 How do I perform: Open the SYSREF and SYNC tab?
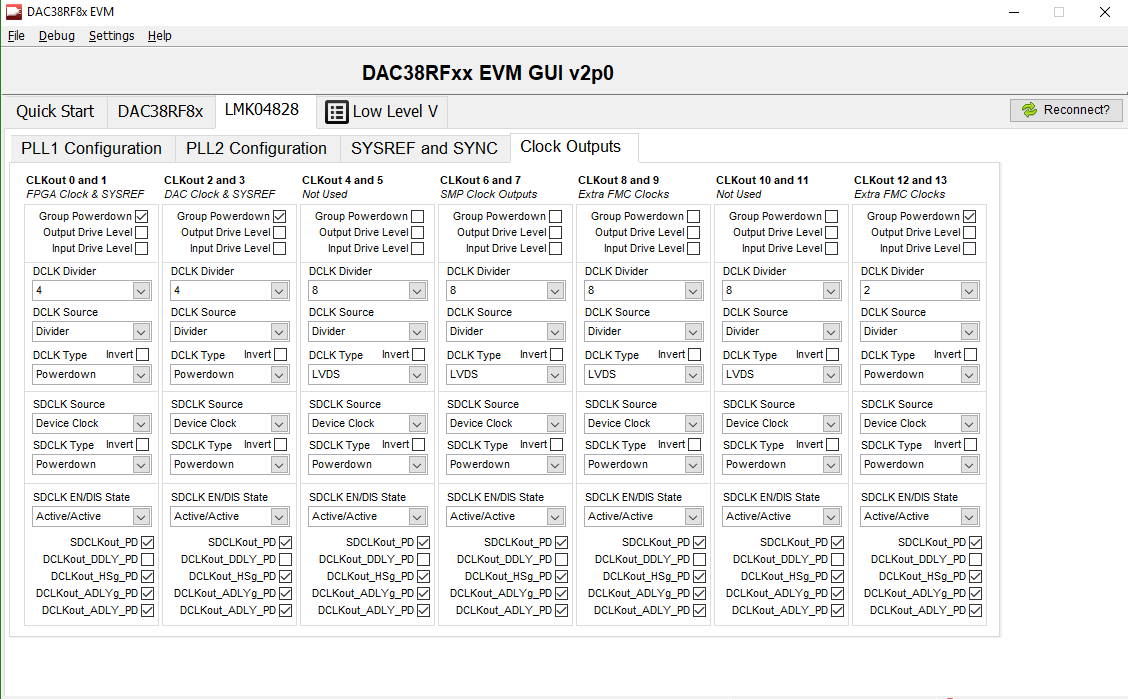coord(424,148)
